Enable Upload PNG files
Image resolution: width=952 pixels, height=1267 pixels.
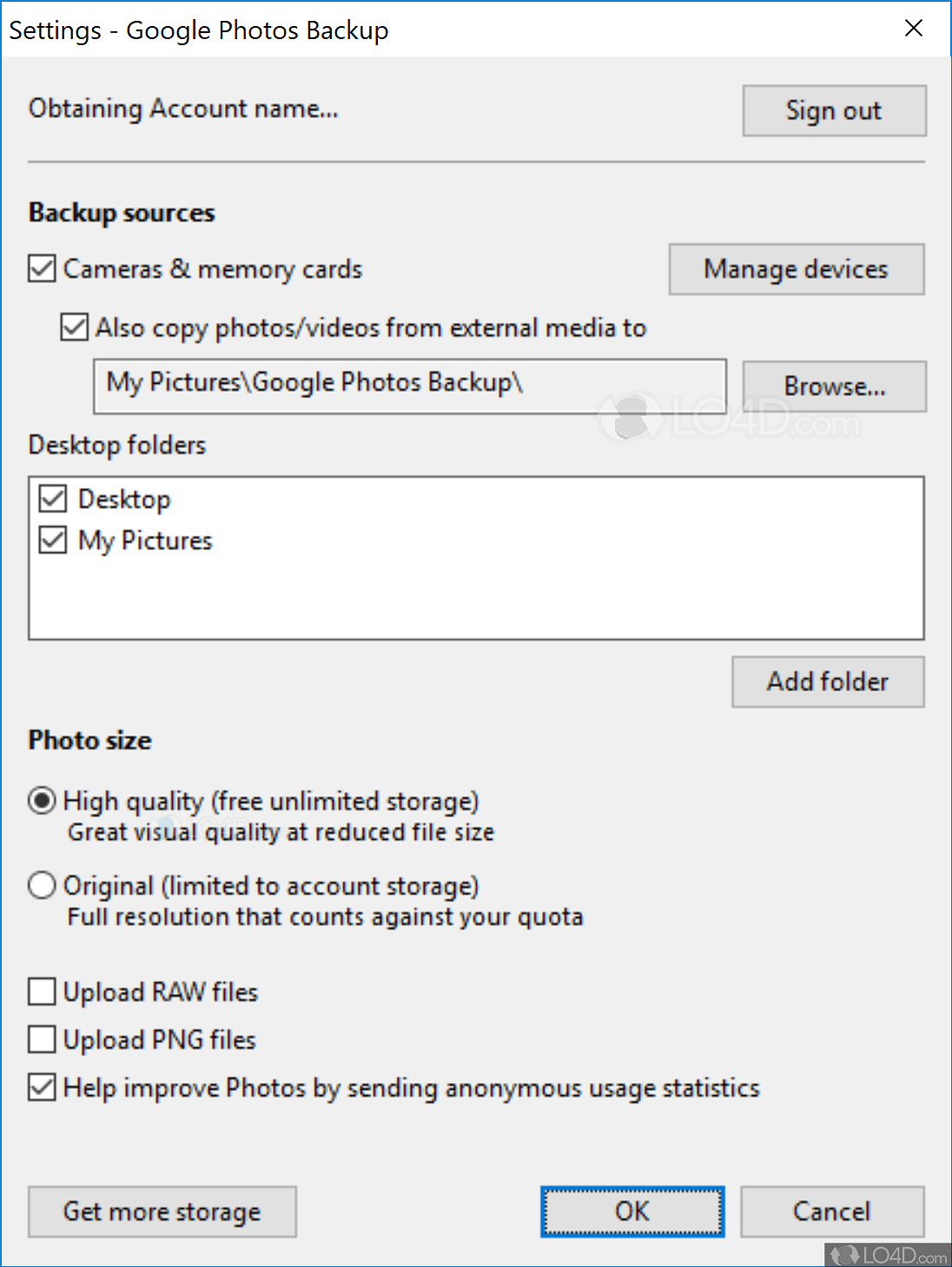(41, 1039)
